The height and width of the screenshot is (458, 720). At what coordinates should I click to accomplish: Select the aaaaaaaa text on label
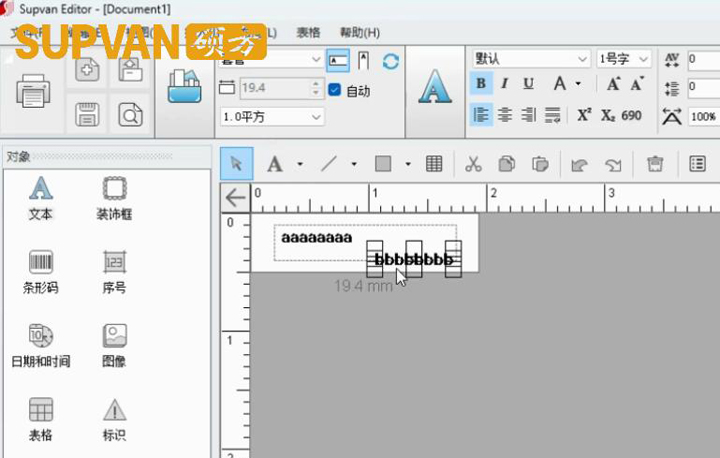pos(317,238)
